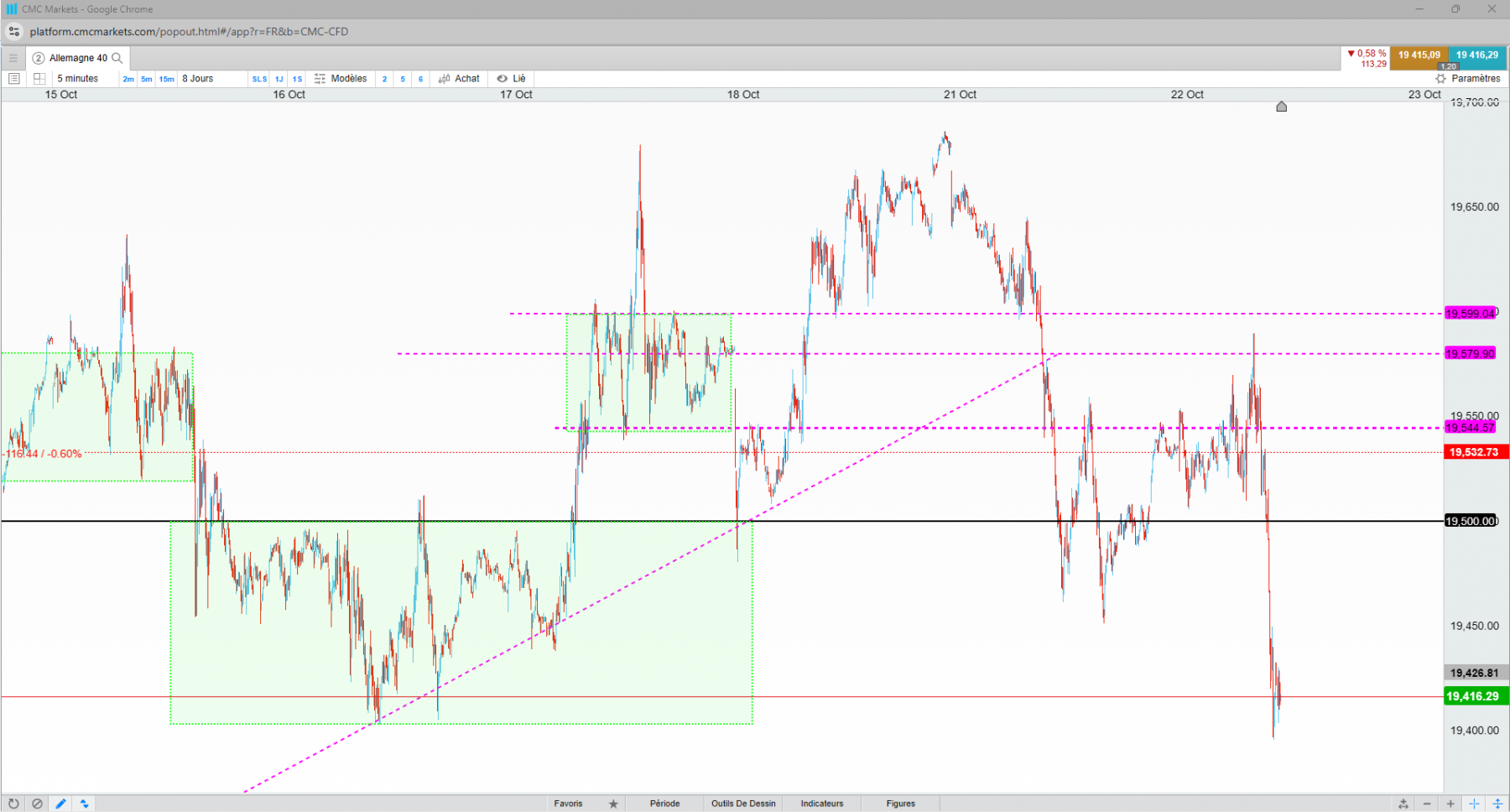Click the clear drawings (circle-slash) icon
The height and width of the screenshot is (812, 1510).
point(37,804)
